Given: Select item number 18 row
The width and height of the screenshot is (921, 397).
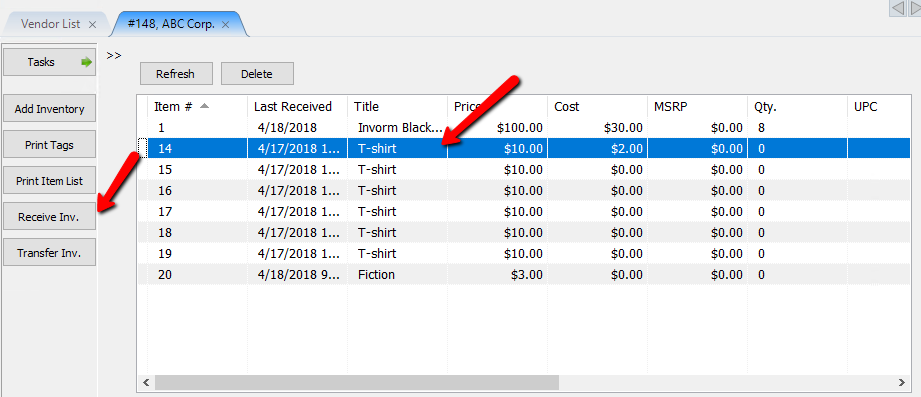Looking at the screenshot, I should [x=525, y=233].
